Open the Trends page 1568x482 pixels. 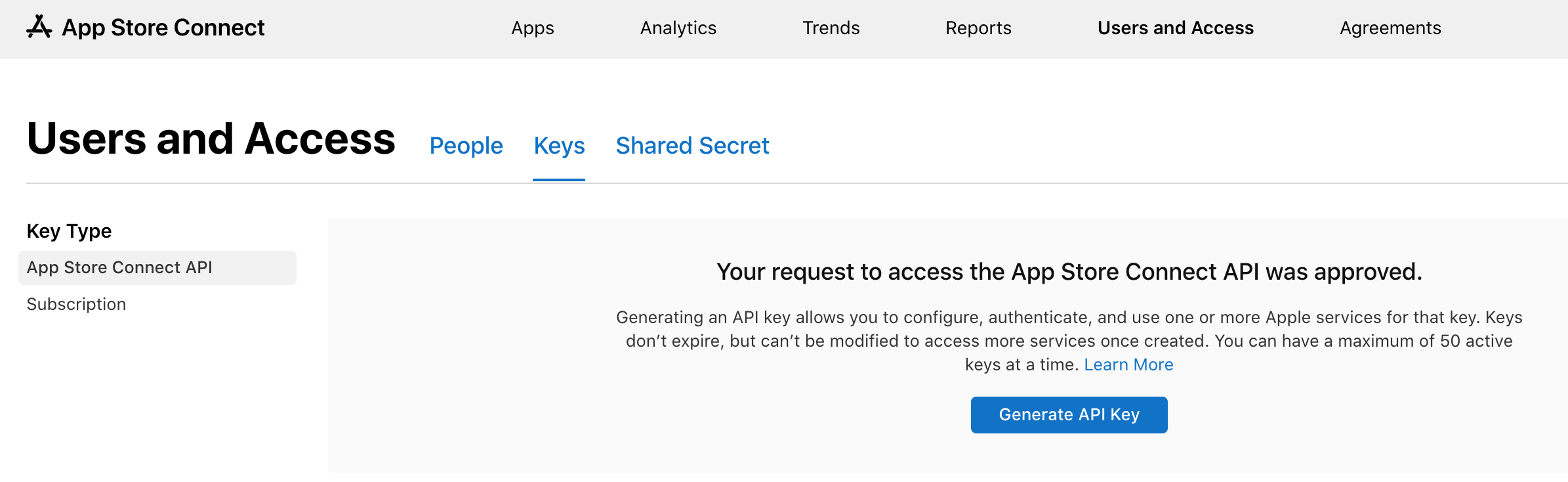tap(831, 28)
